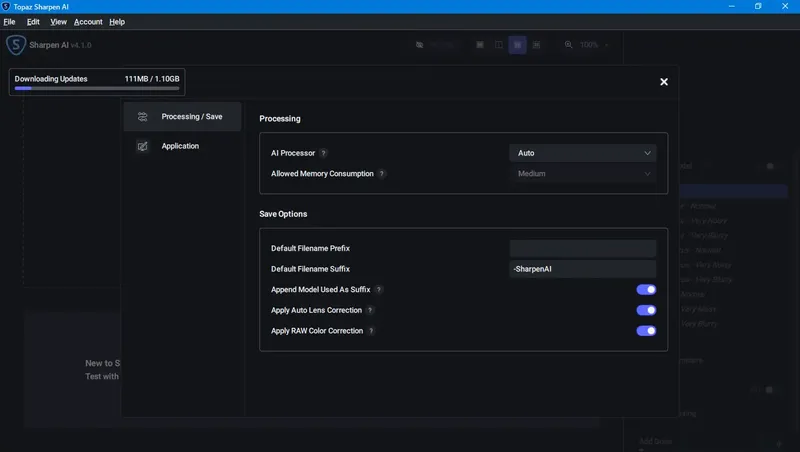The image size is (800, 452).
Task: Click the Append Model Used As Suffix label
Action: click(x=320, y=290)
